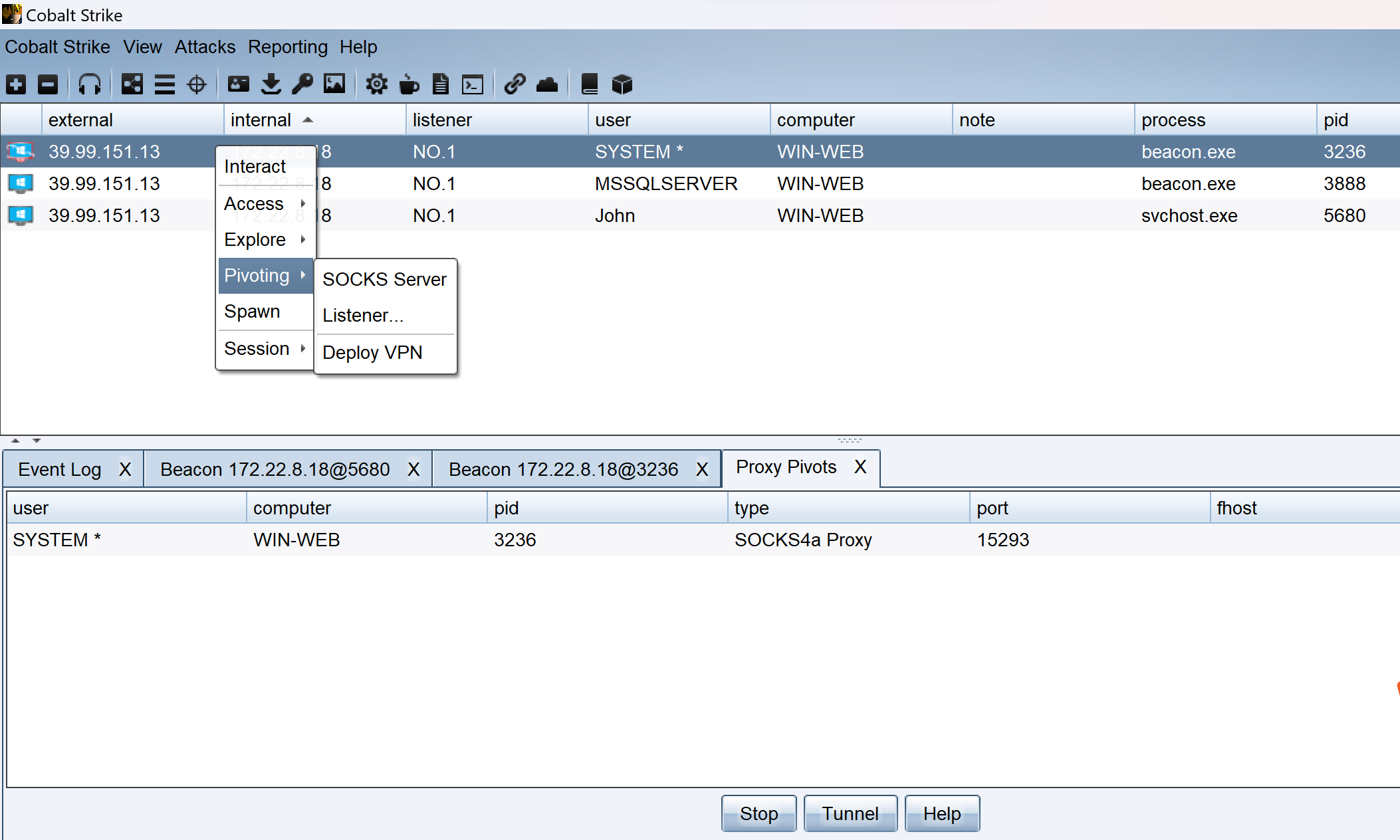Open the key credentials toolbar icon
Viewport: 1400px width, 840px height.
302,84
